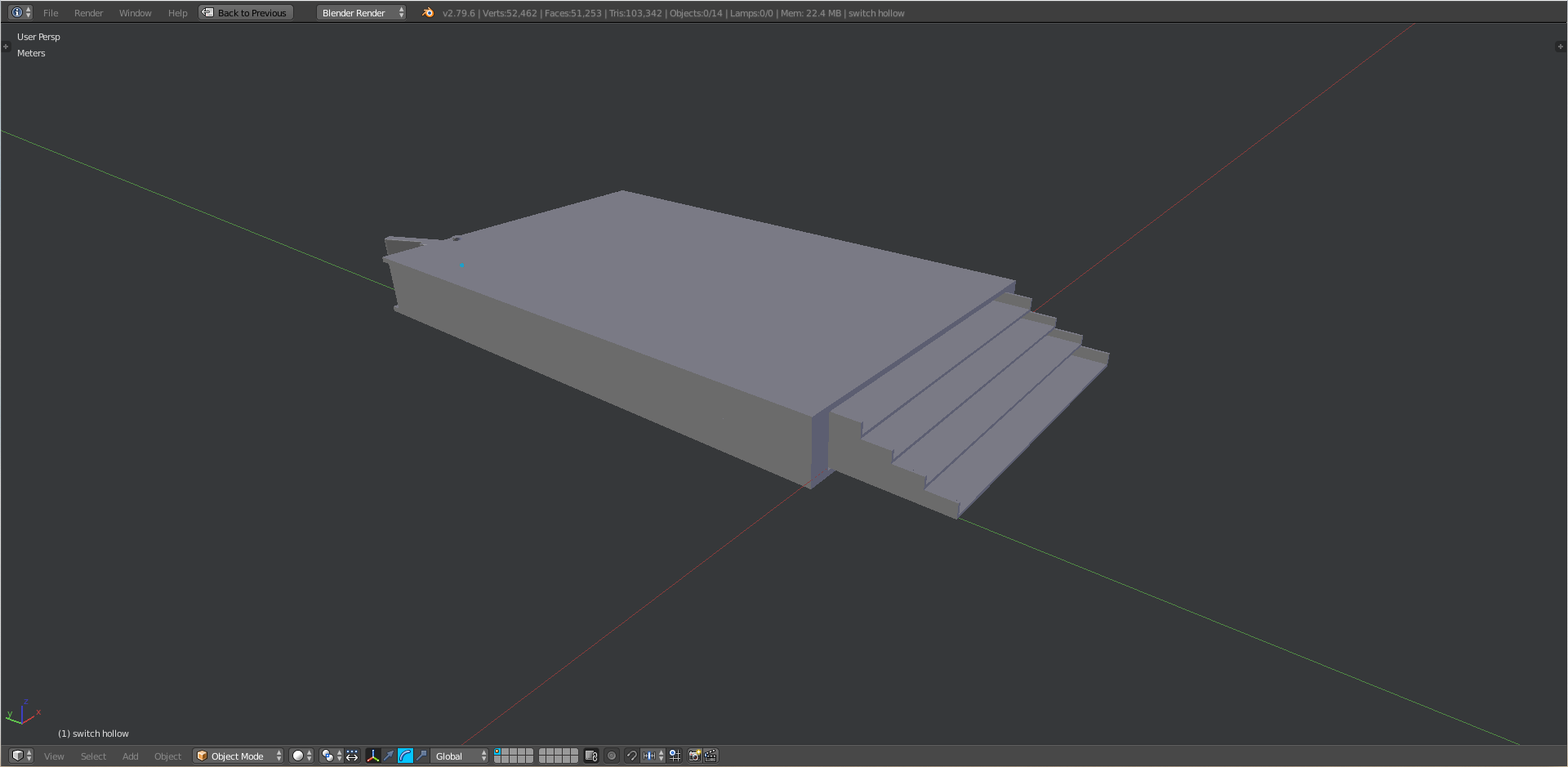The width and height of the screenshot is (1568, 767).
Task: Open the pivot point selector
Action: tap(331, 756)
